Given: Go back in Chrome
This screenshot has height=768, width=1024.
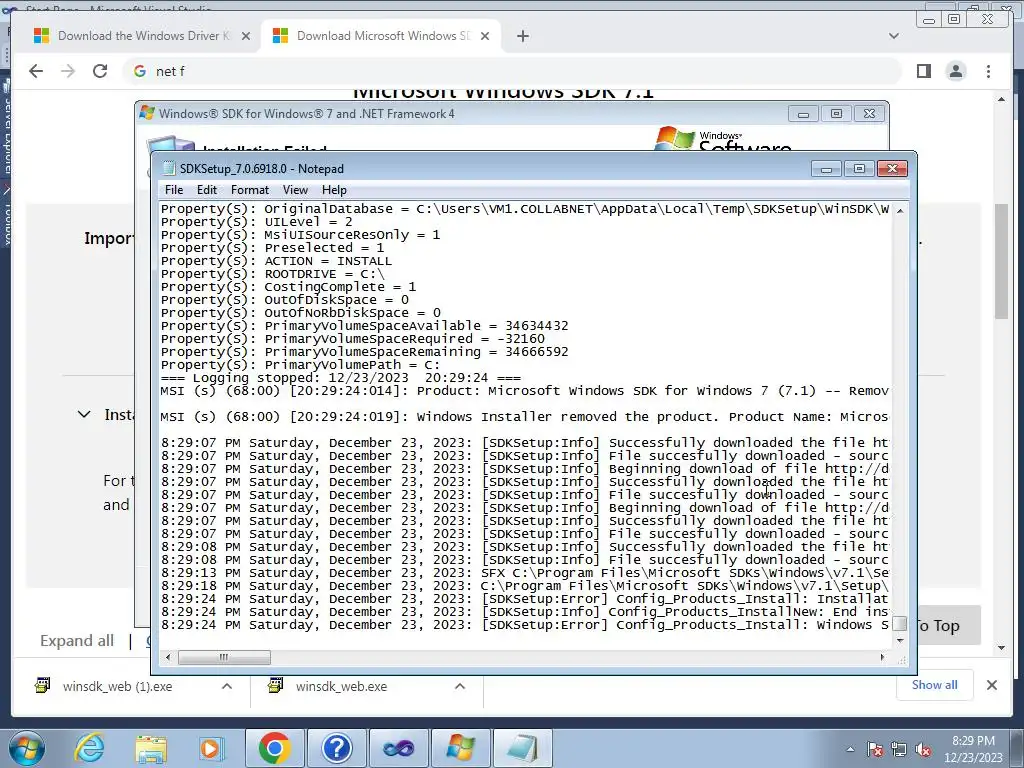Looking at the screenshot, I should pos(36,71).
